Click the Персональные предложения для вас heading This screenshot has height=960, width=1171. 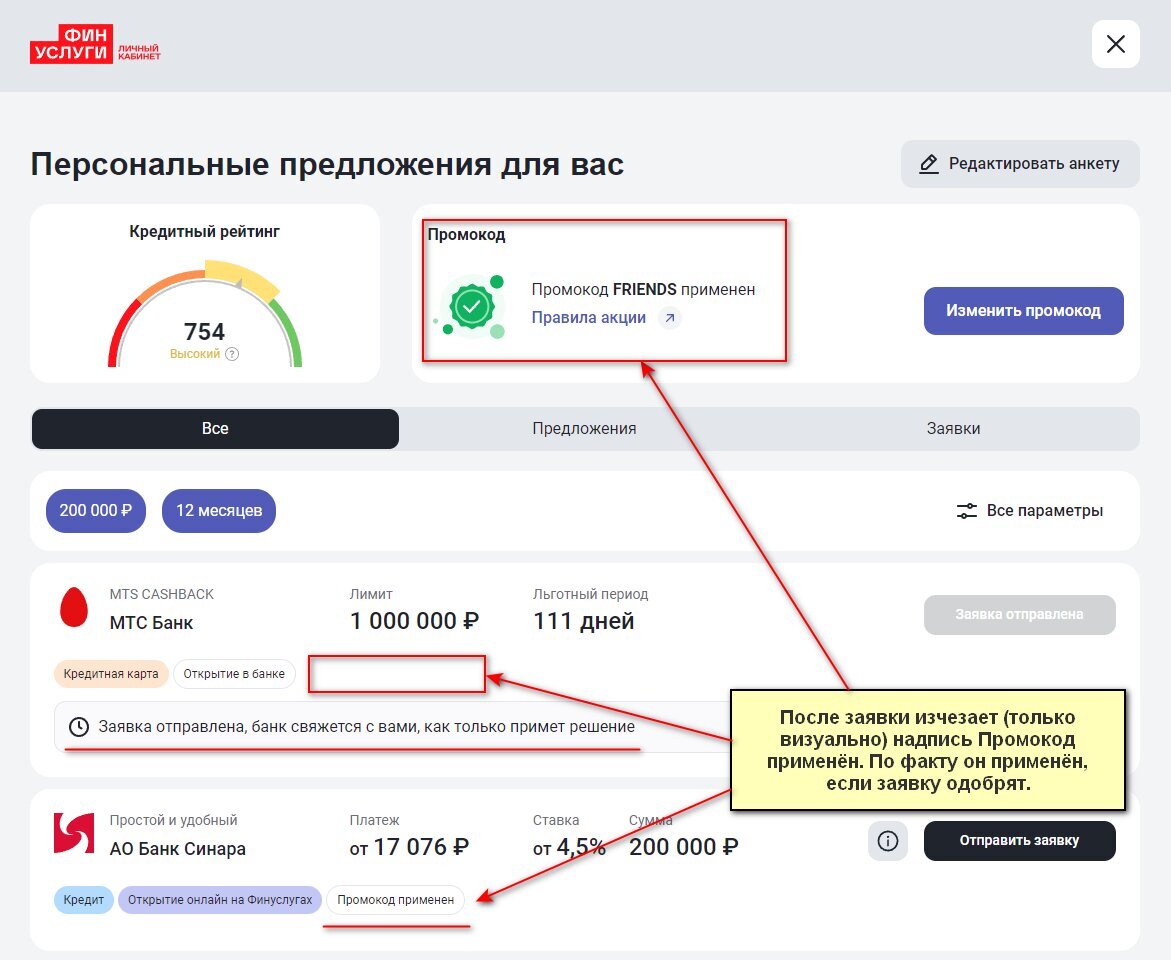(x=327, y=164)
